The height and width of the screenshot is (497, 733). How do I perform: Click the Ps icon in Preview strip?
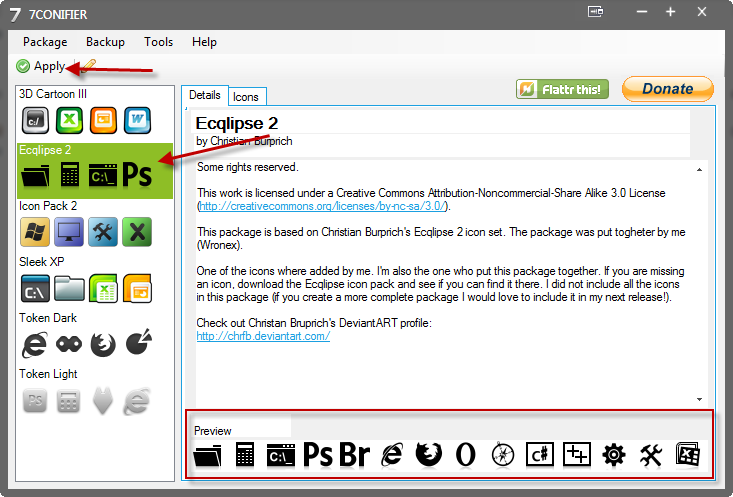click(x=318, y=455)
